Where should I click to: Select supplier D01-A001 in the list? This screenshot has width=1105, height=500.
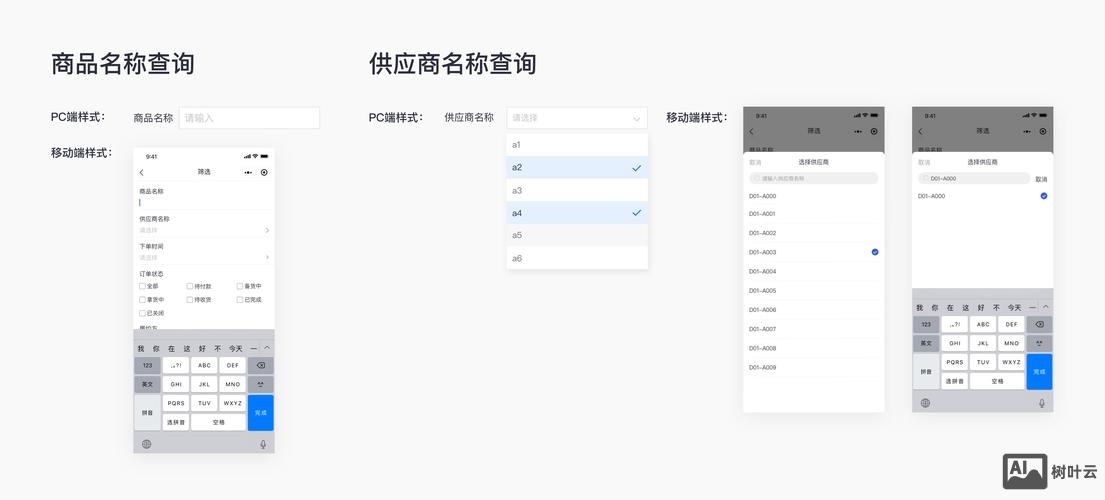[x=814, y=213]
